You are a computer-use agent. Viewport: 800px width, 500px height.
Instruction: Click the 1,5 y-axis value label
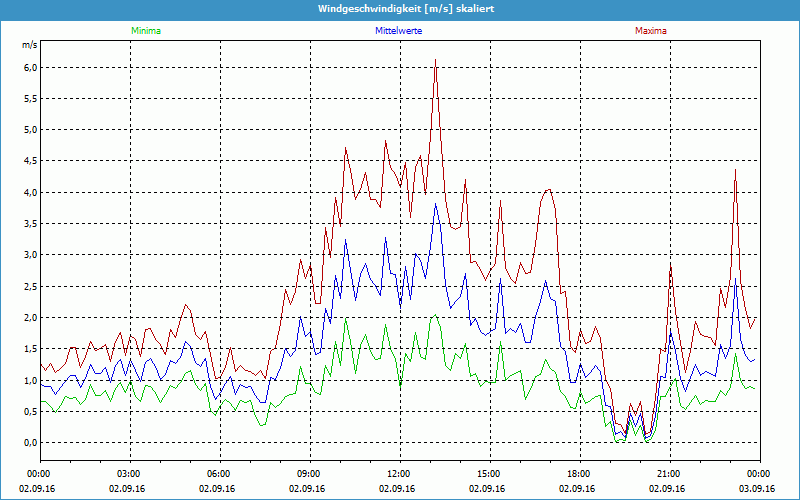coord(30,349)
